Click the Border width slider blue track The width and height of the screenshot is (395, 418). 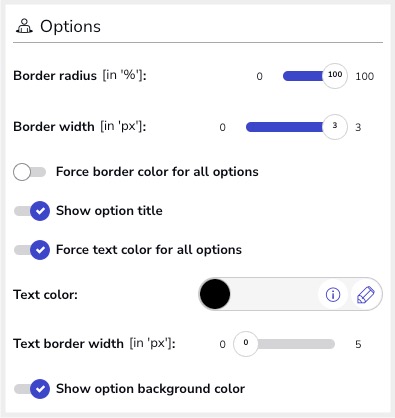284,127
